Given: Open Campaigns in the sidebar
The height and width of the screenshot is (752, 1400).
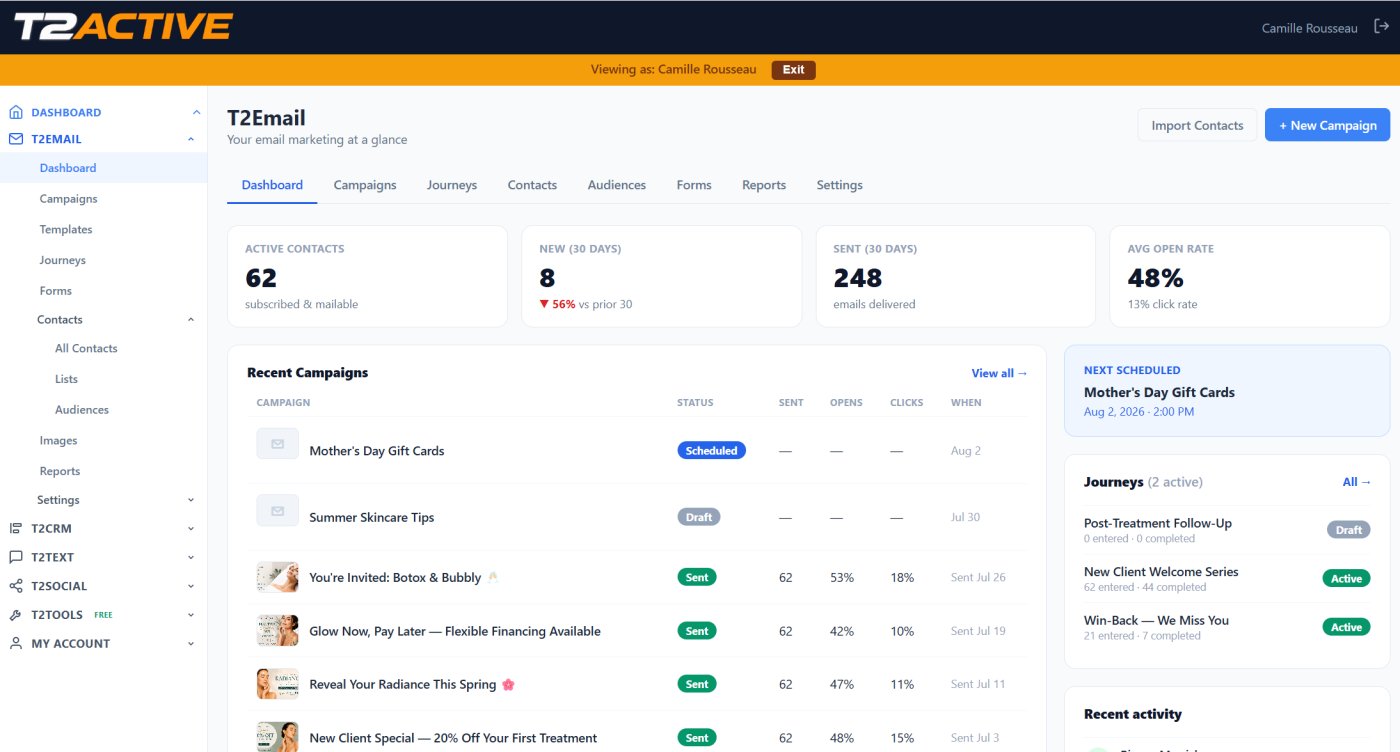Looking at the screenshot, I should point(68,199).
